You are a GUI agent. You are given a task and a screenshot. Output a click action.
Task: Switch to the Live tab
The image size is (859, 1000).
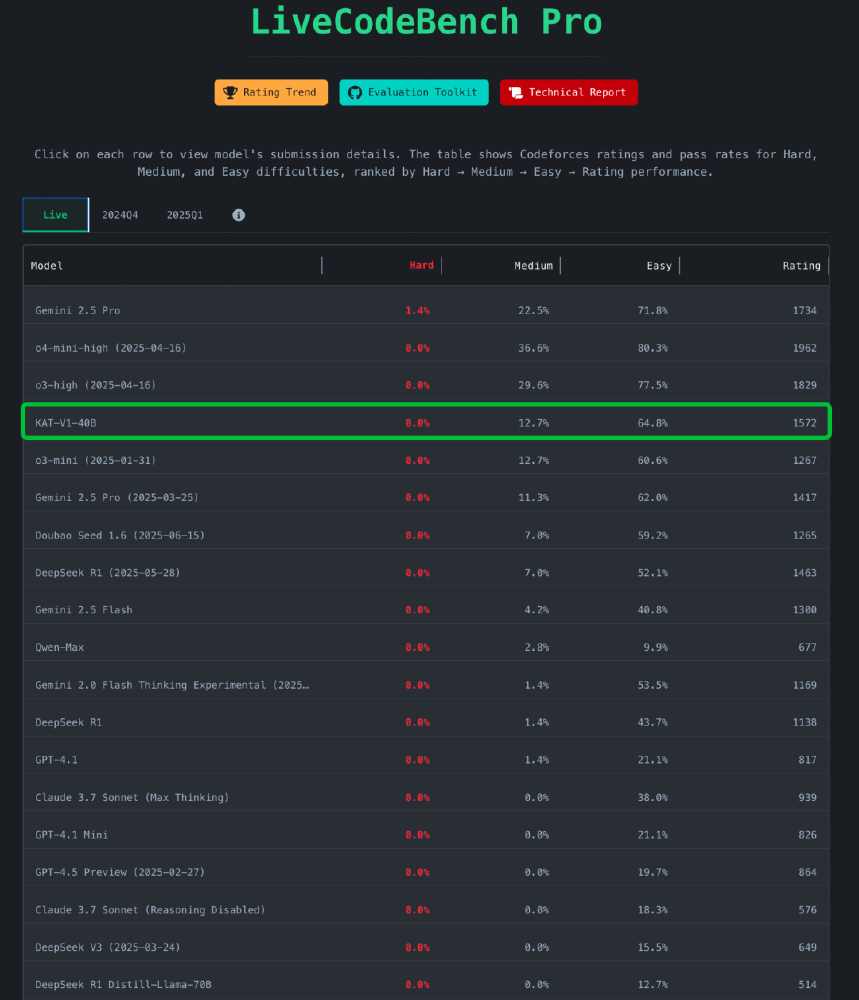[x=55, y=215]
